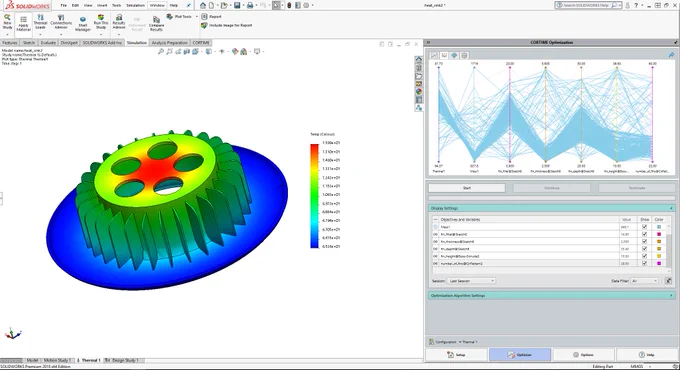The height and width of the screenshot is (370, 680).
Task: Uncheck Show for fin_thickness@Sketch8 row
Action: point(644,242)
